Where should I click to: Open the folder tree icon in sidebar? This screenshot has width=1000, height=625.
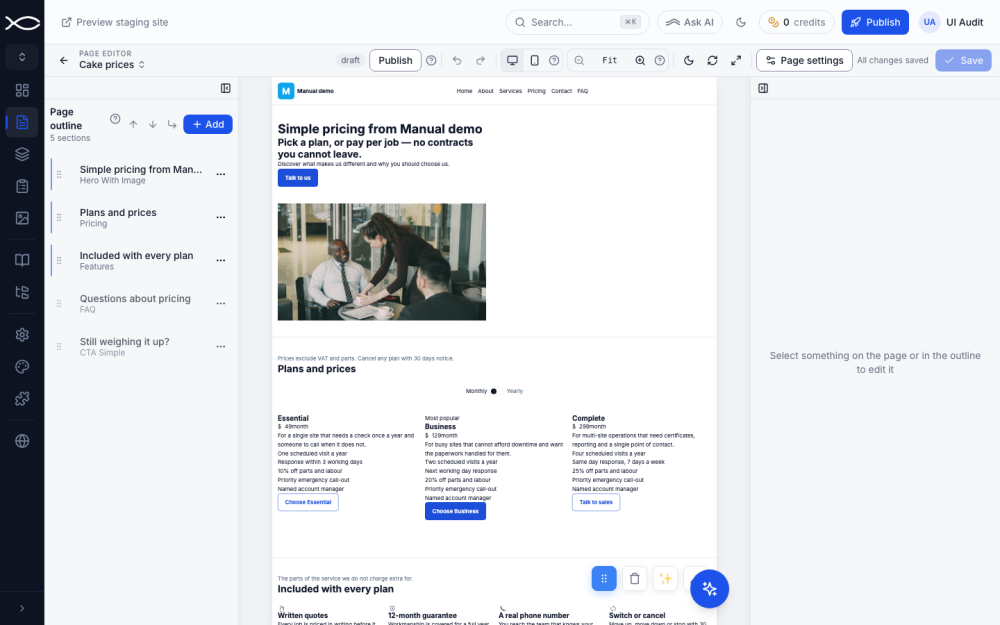point(22,292)
